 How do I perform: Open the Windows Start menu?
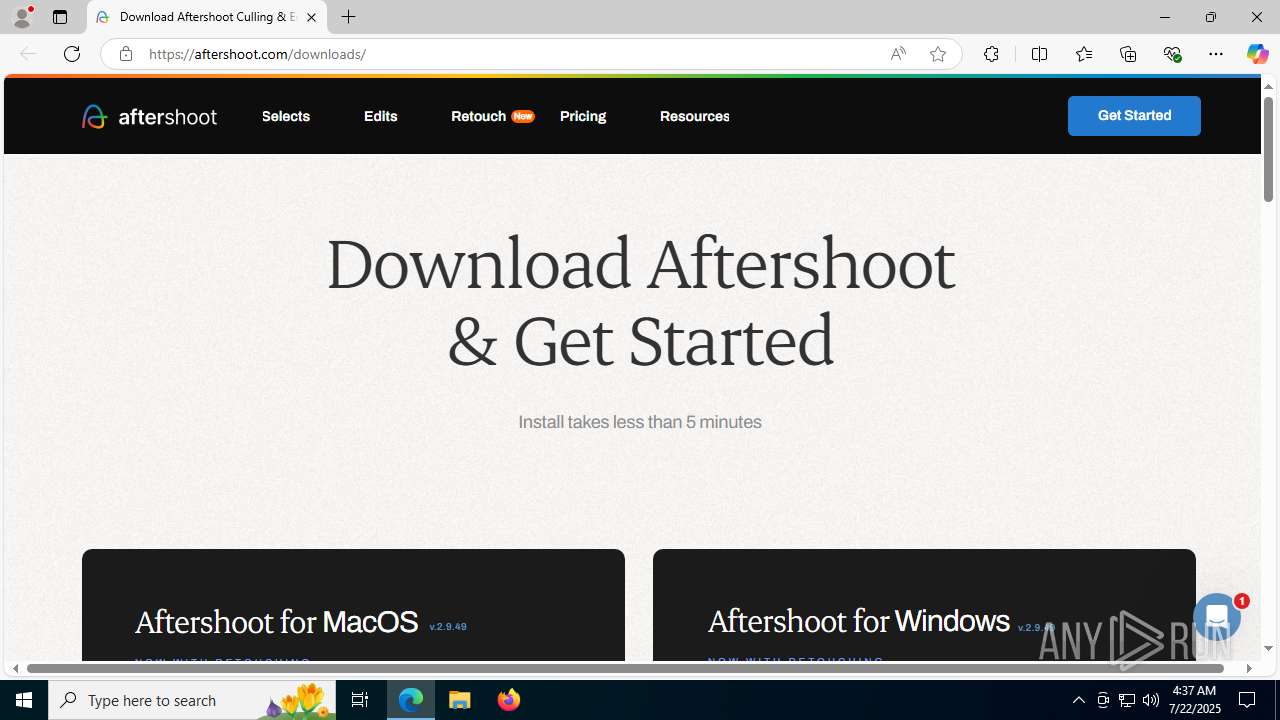tap(24, 700)
